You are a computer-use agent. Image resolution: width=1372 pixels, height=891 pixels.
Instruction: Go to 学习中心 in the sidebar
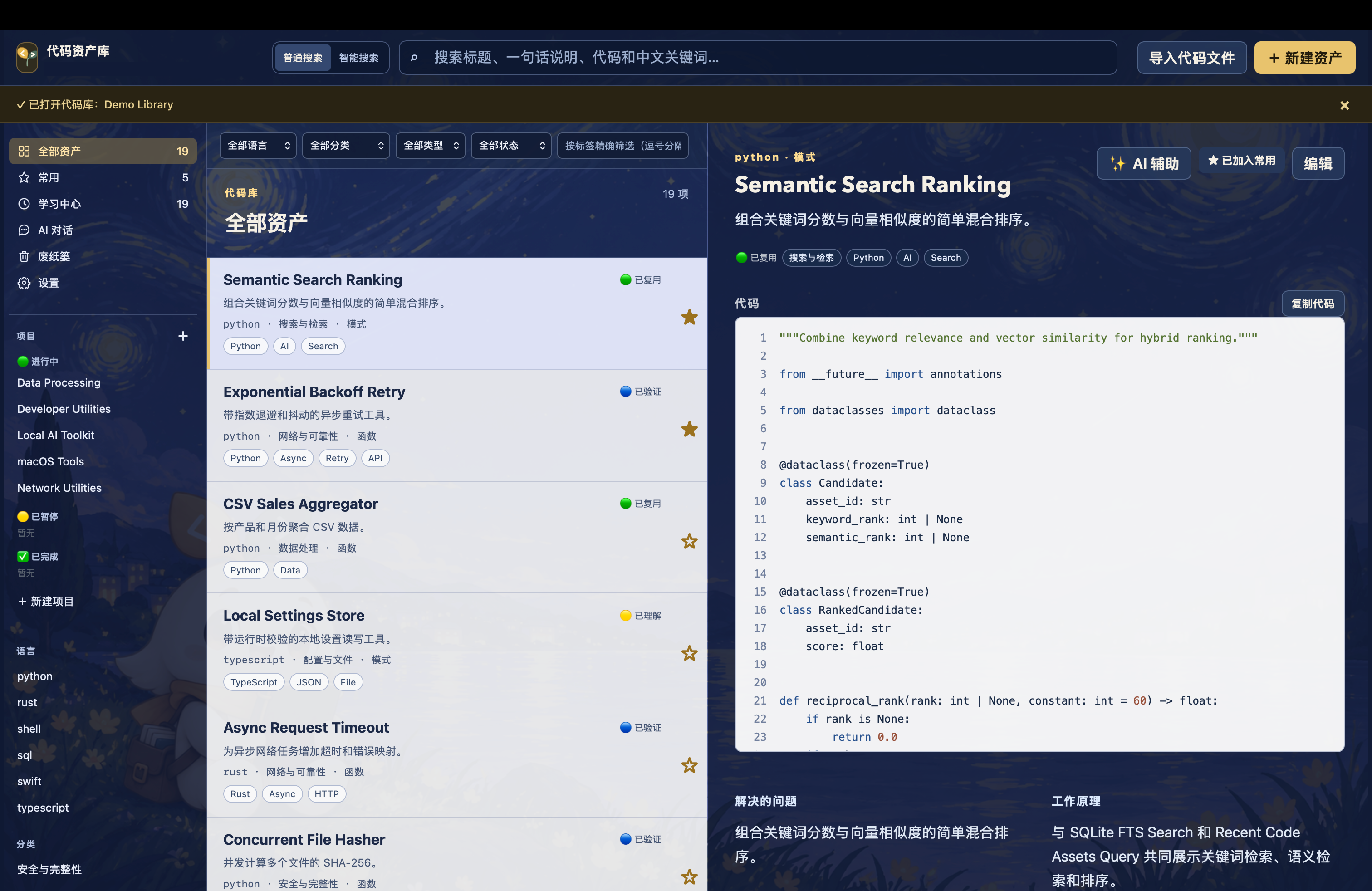[103, 204]
